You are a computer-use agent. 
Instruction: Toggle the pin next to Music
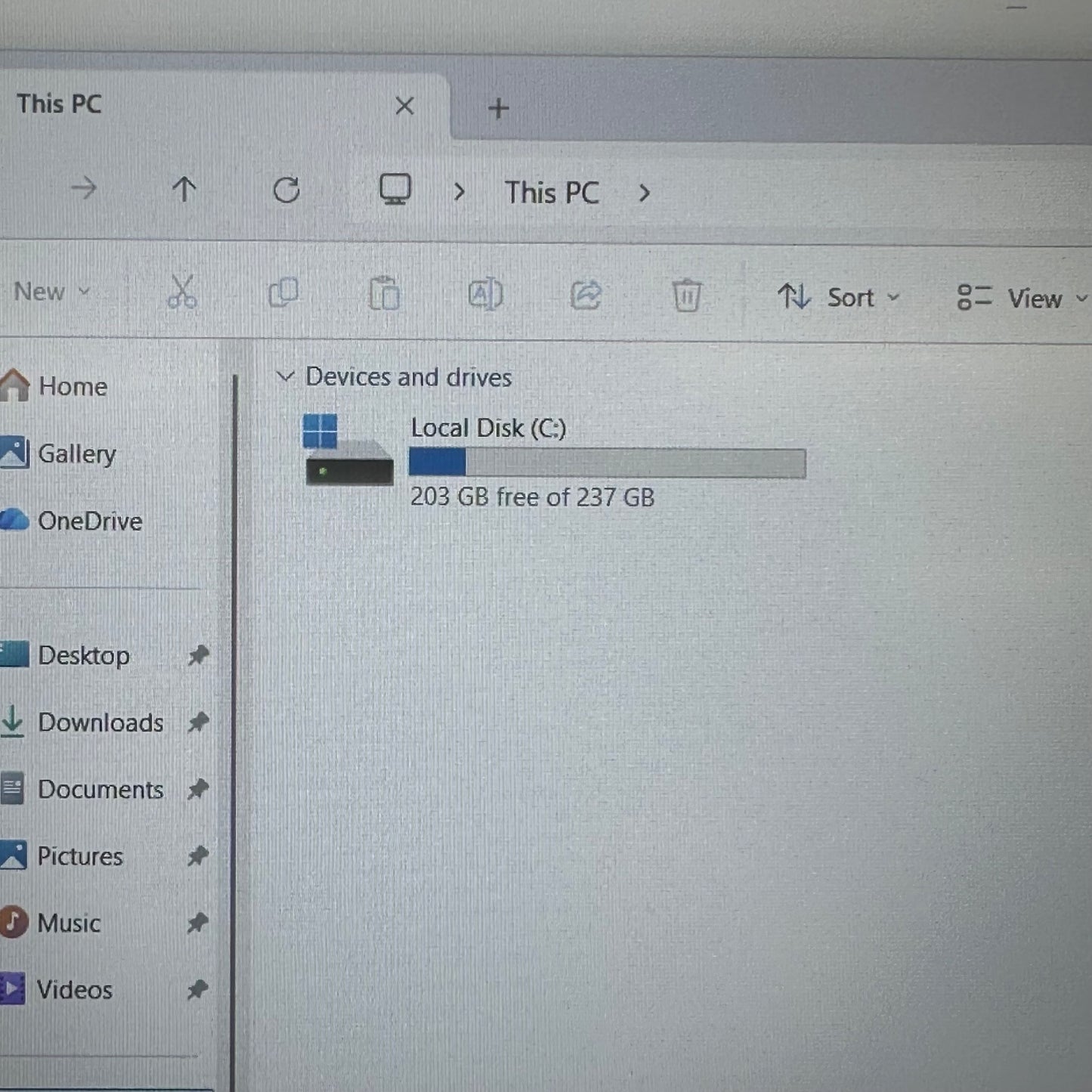197,923
